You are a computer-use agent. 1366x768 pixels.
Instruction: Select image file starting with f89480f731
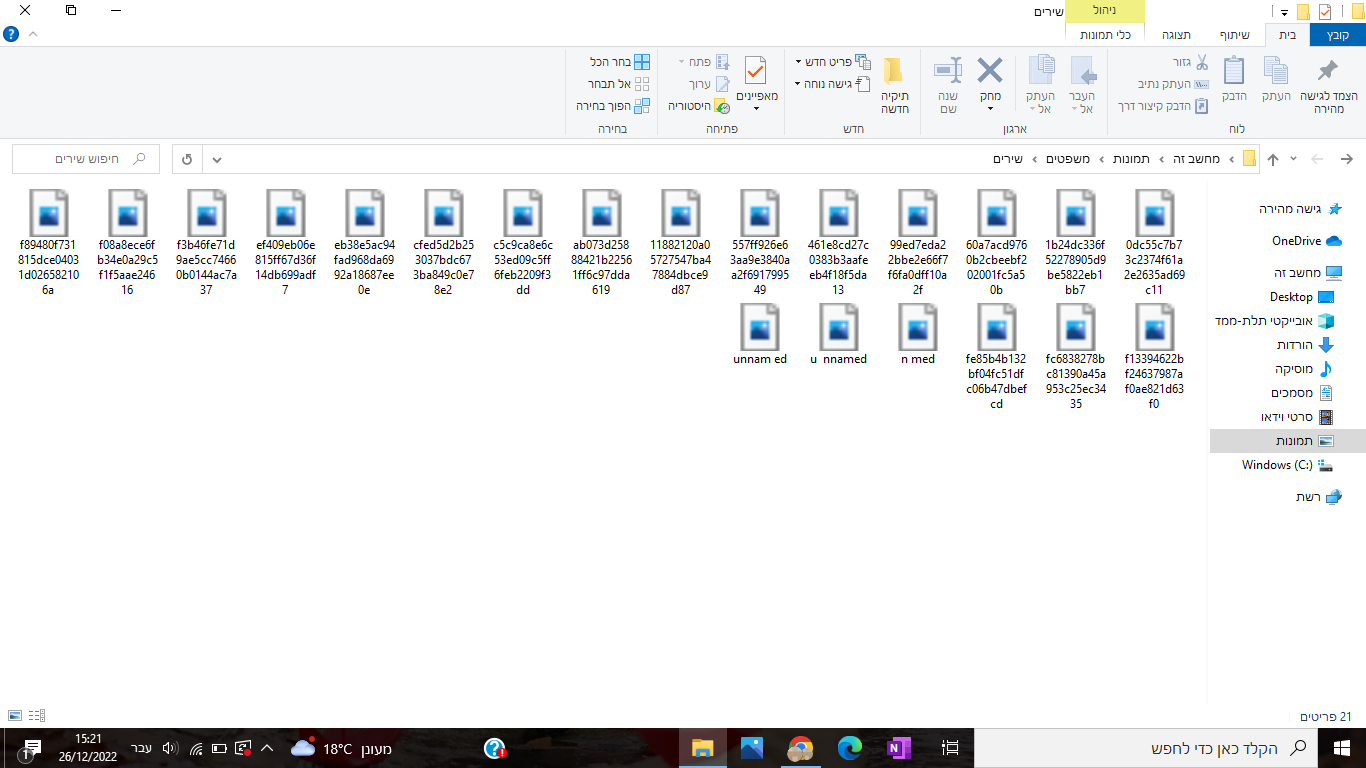[49, 243]
